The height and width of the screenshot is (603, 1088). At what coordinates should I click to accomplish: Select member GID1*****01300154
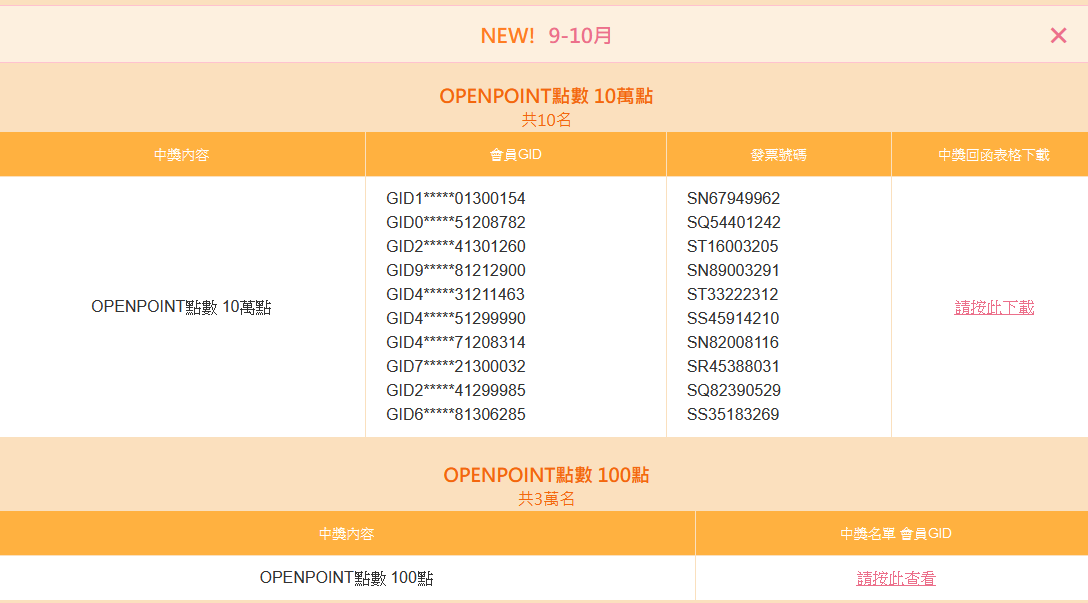pyautogui.click(x=456, y=198)
